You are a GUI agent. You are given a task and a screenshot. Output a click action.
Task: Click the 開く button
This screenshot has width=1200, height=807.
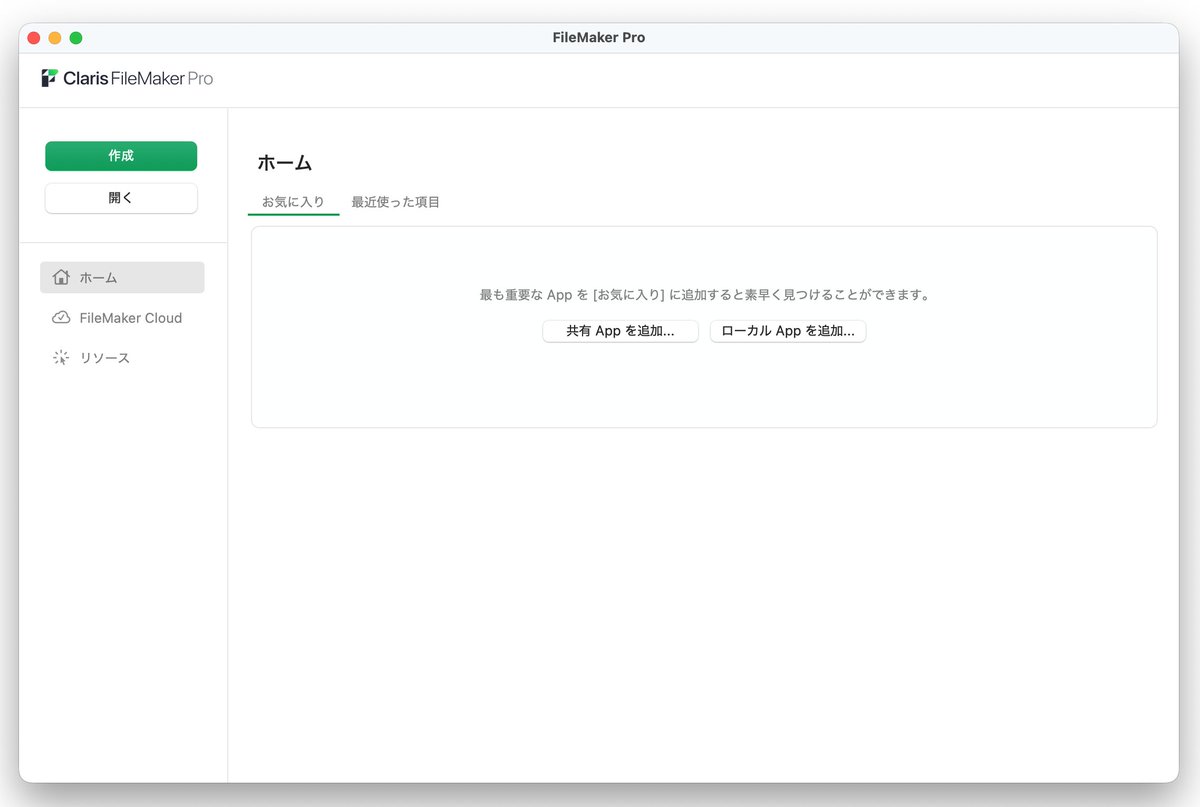click(120, 198)
